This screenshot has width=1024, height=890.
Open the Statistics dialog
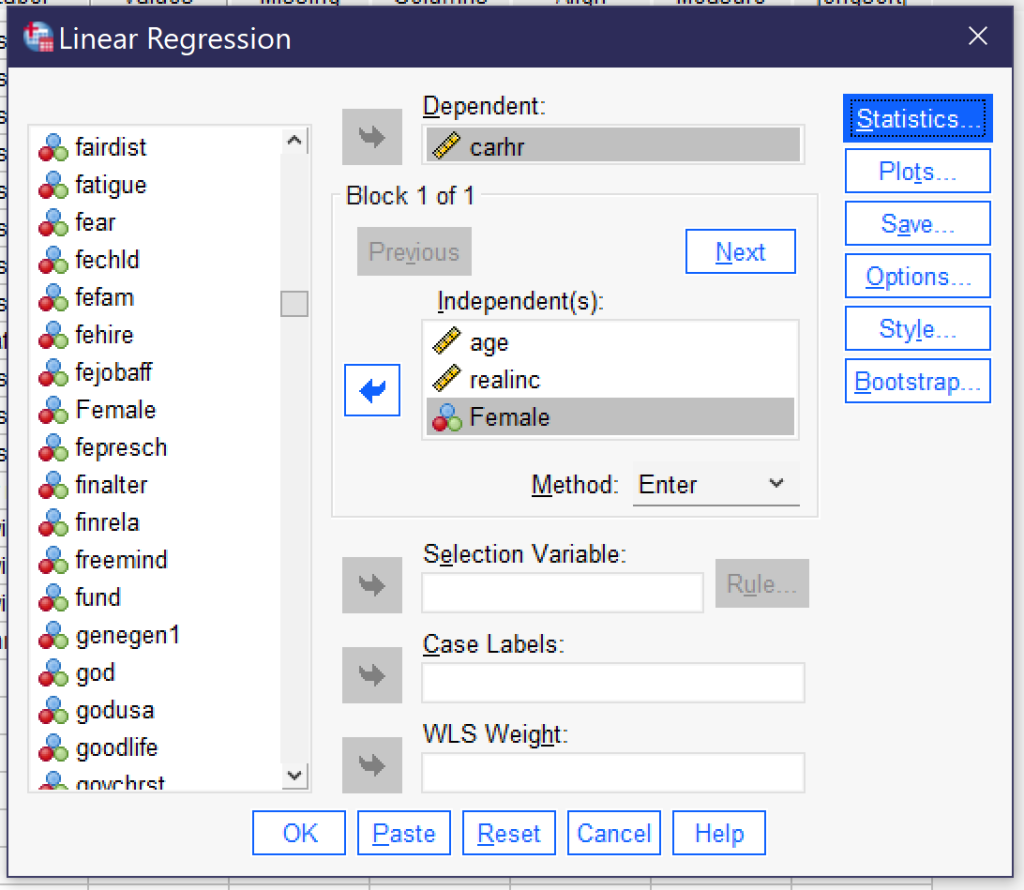[x=917, y=118]
